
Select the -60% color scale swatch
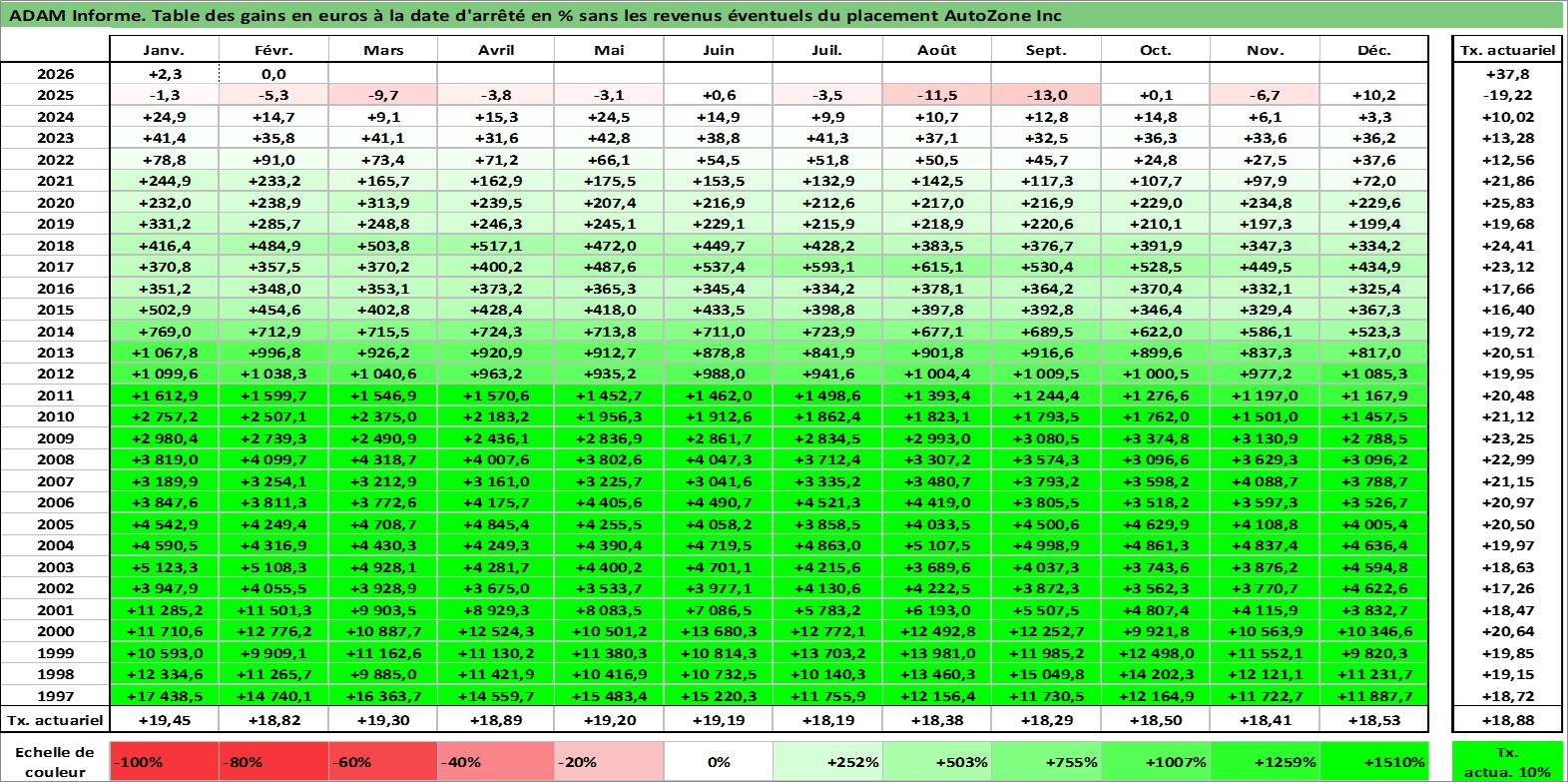click(x=383, y=761)
